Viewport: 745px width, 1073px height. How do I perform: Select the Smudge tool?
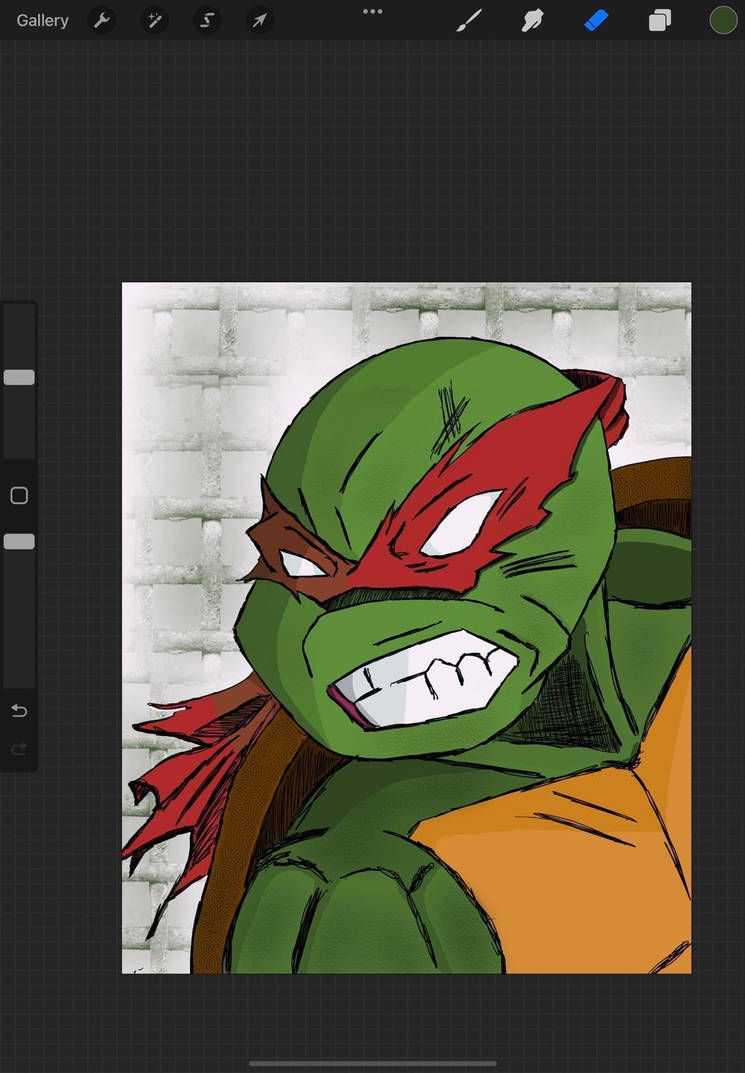click(532, 21)
